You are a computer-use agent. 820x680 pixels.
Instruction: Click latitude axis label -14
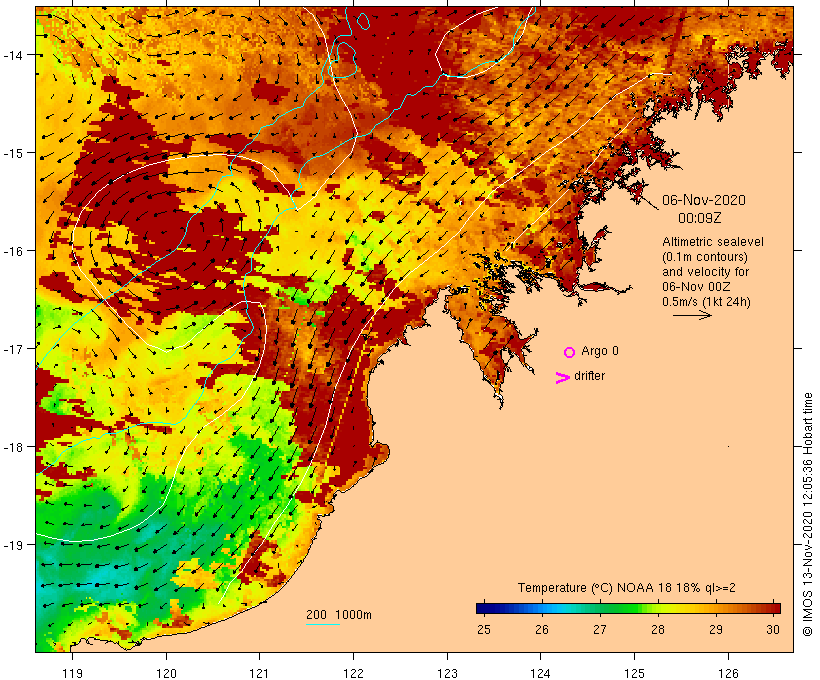click(x=13, y=54)
